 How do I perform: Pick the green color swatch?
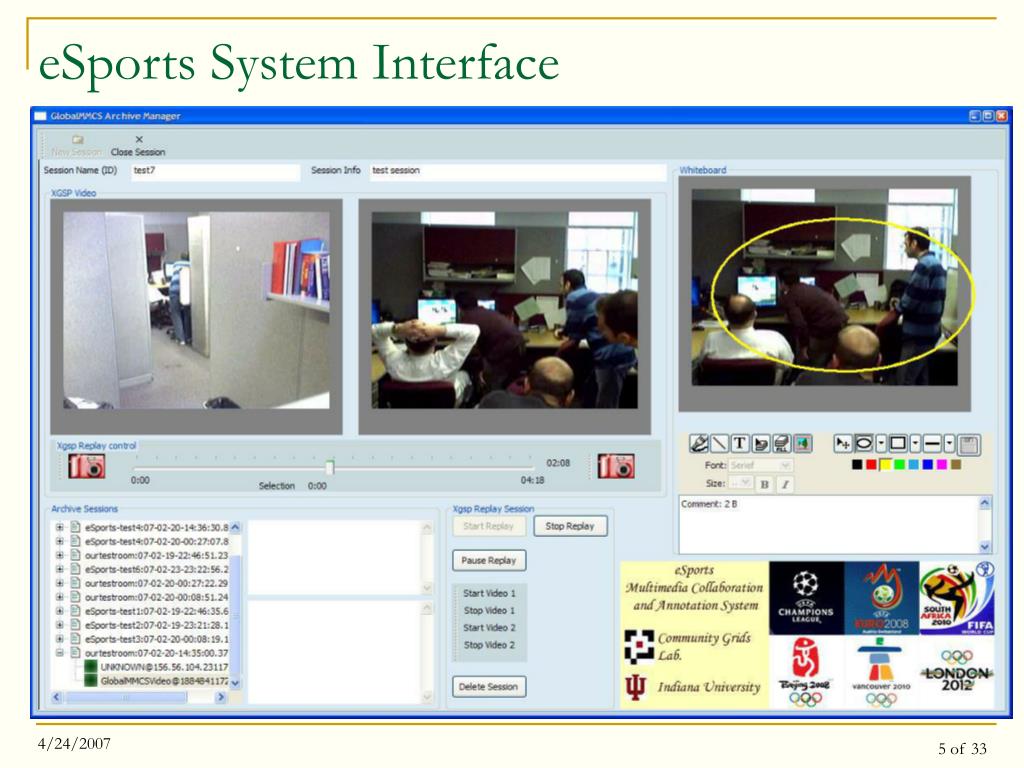pyautogui.click(x=900, y=464)
